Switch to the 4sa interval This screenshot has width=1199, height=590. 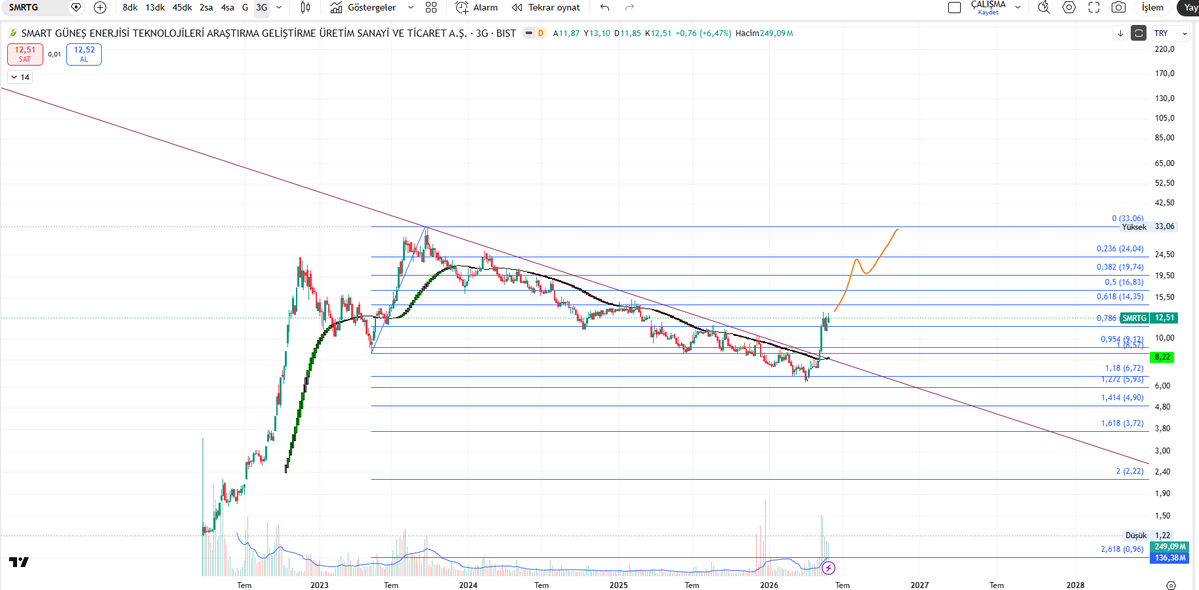coord(227,7)
